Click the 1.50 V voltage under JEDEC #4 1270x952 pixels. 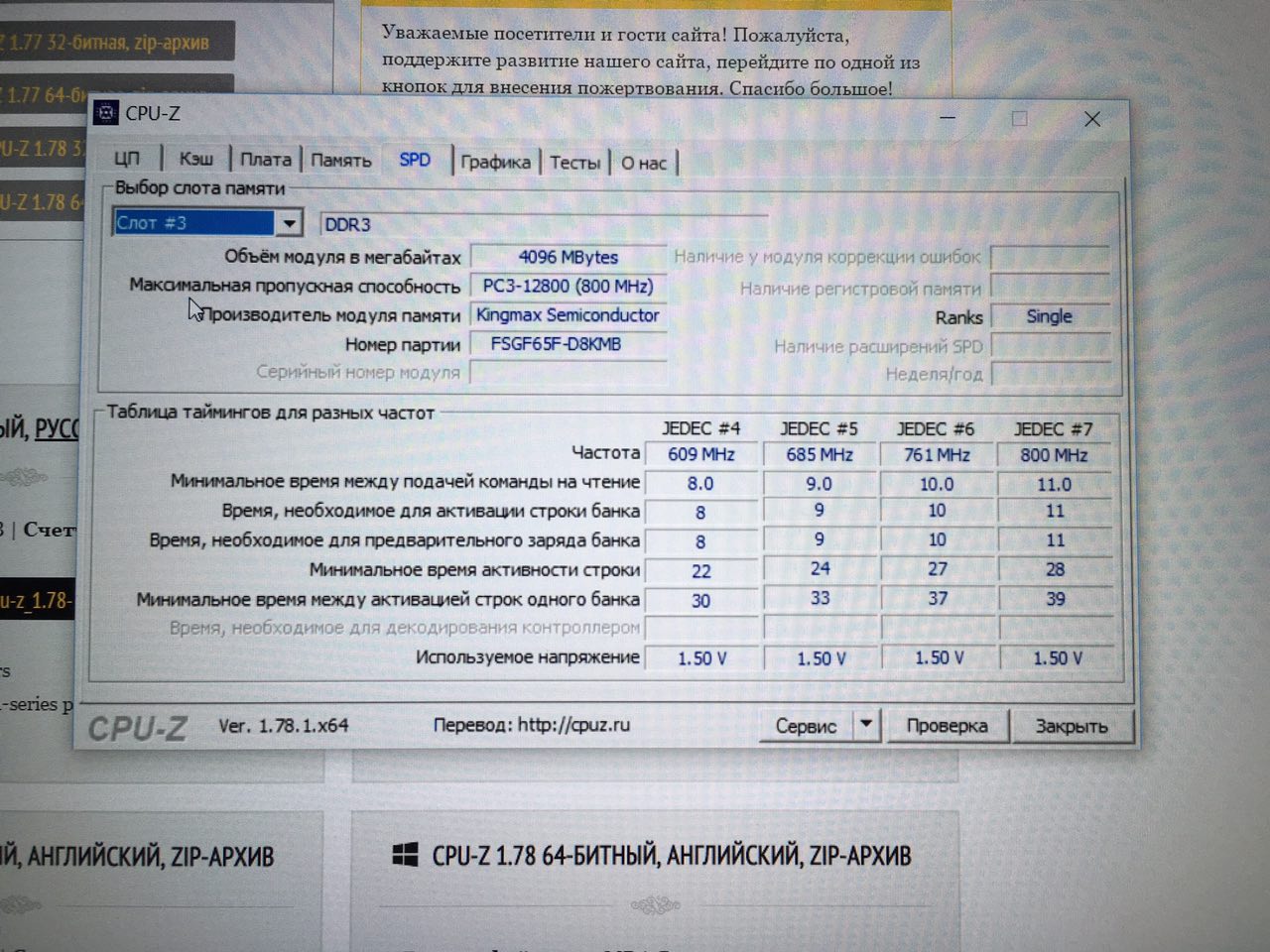tap(701, 658)
